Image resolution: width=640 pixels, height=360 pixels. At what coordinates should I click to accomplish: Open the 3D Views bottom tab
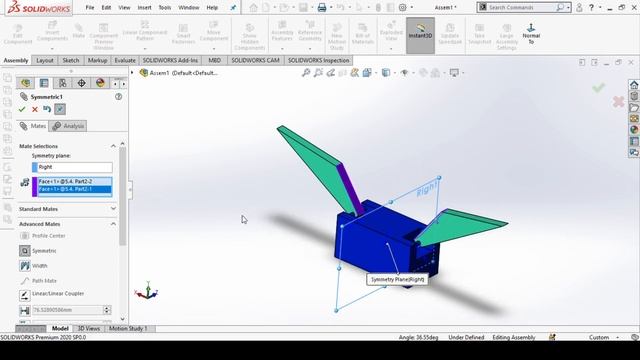coord(89,328)
